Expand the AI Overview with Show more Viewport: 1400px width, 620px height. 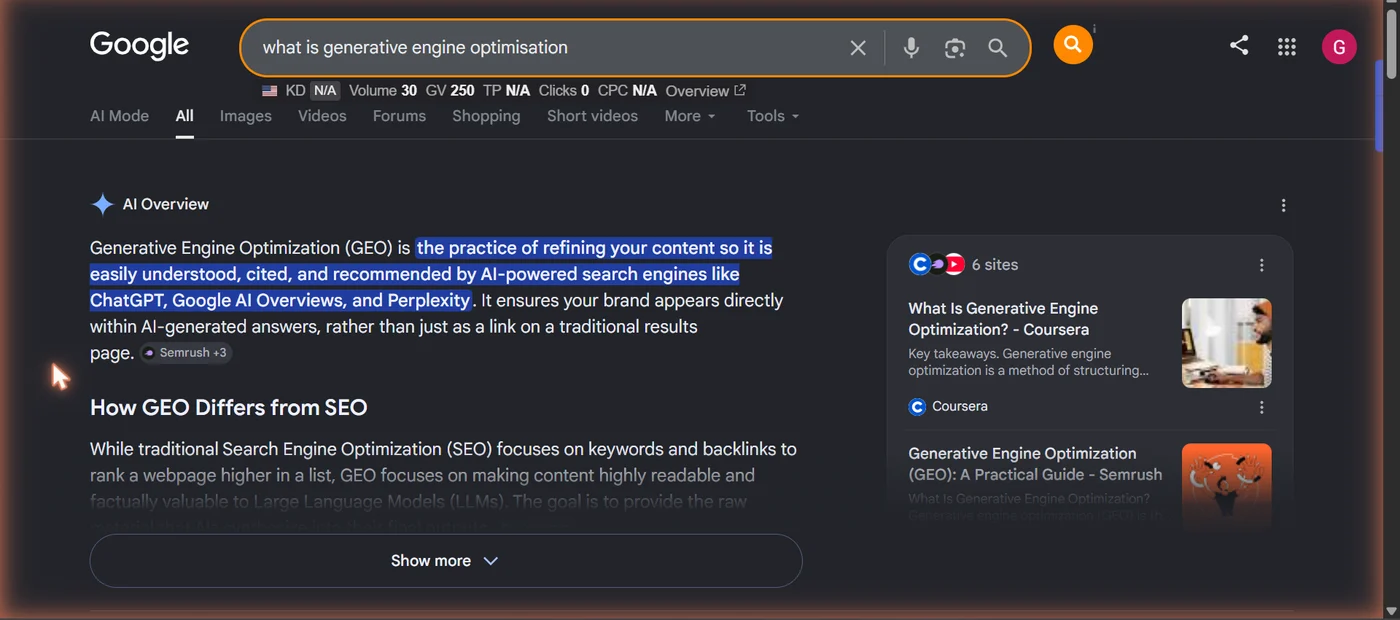[x=446, y=561]
